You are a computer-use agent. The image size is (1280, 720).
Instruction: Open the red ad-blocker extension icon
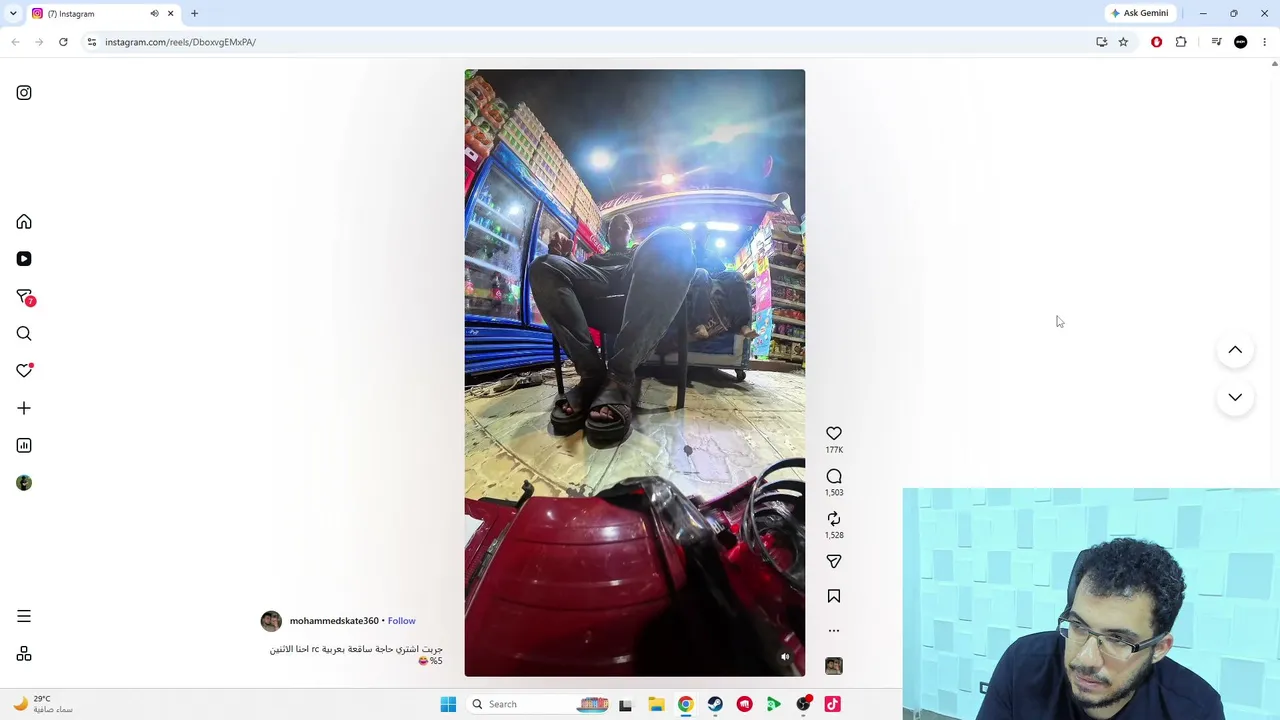click(x=1157, y=42)
